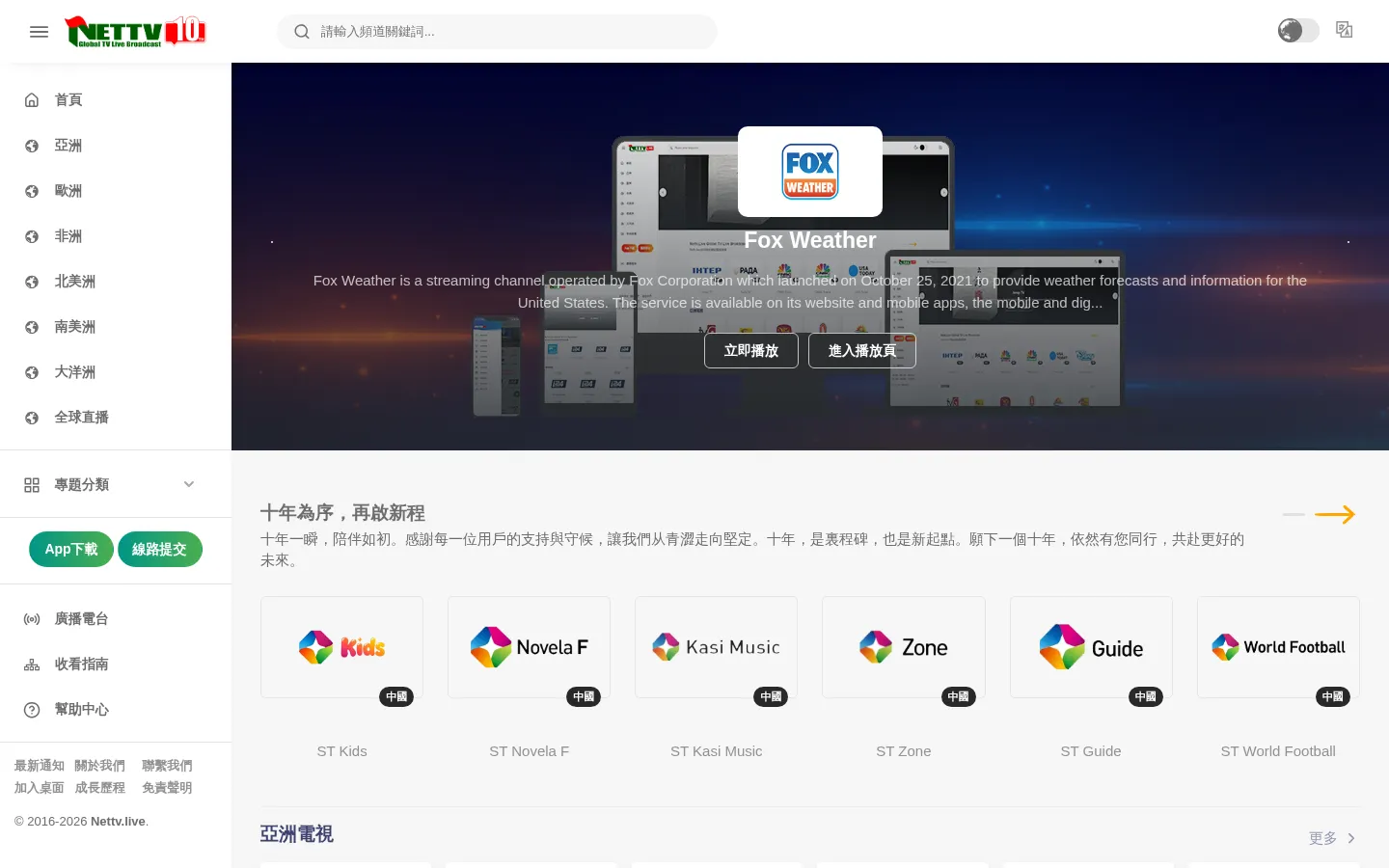Image resolution: width=1389 pixels, height=868 pixels.
Task: Go to 首頁 in sidebar
Action: (x=68, y=100)
